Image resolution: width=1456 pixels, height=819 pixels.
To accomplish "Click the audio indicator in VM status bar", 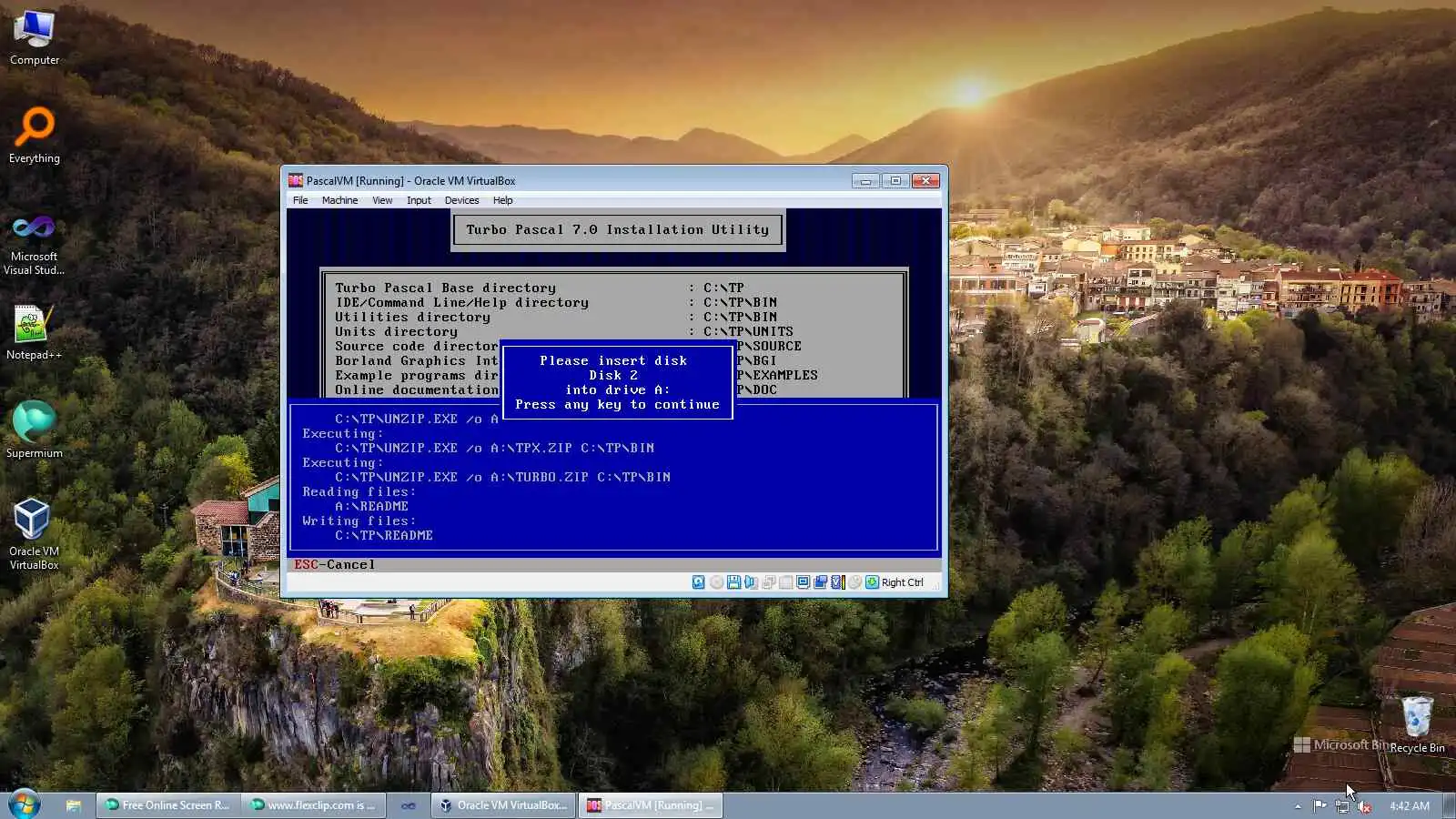I will (751, 582).
